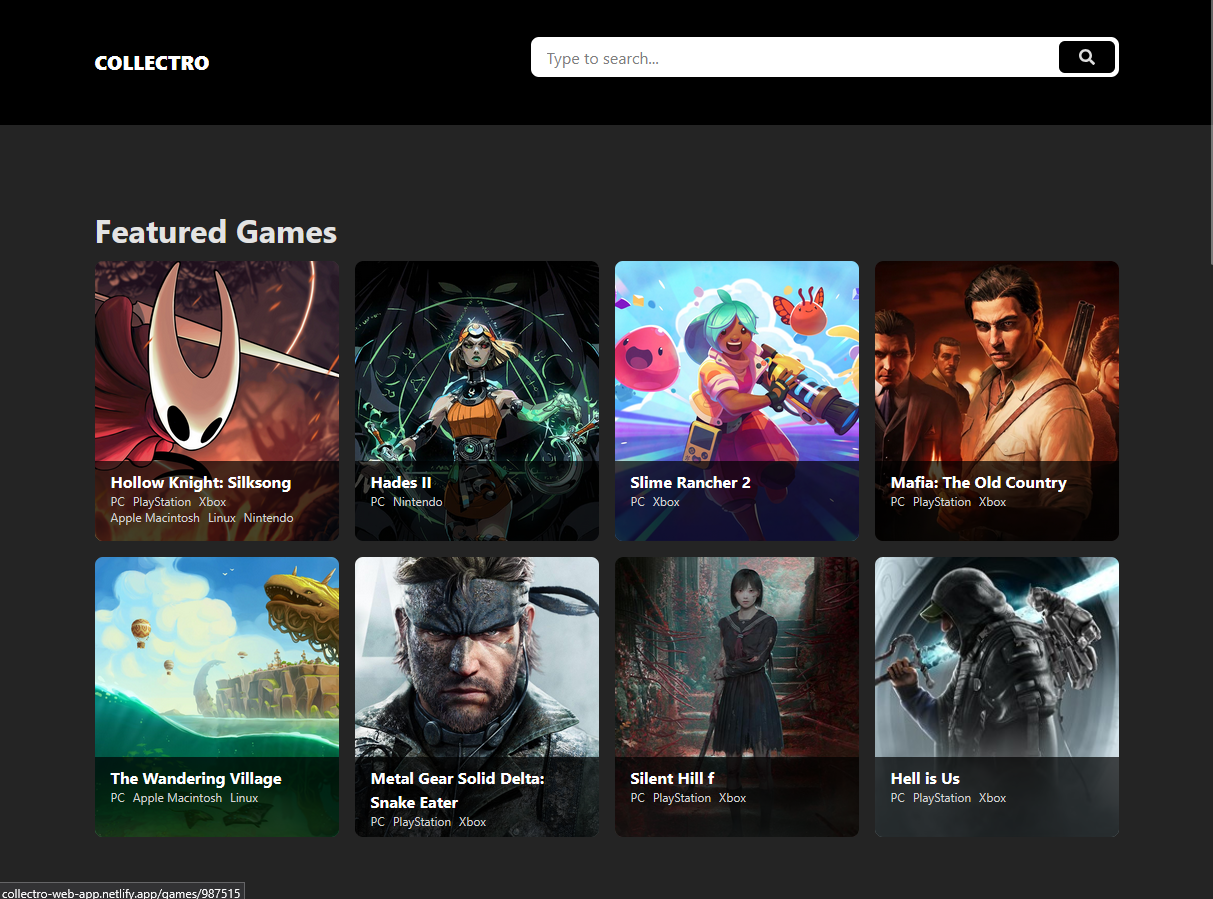Open the Hell is Us game card
Image resolution: width=1213 pixels, height=899 pixels.
pos(996,655)
